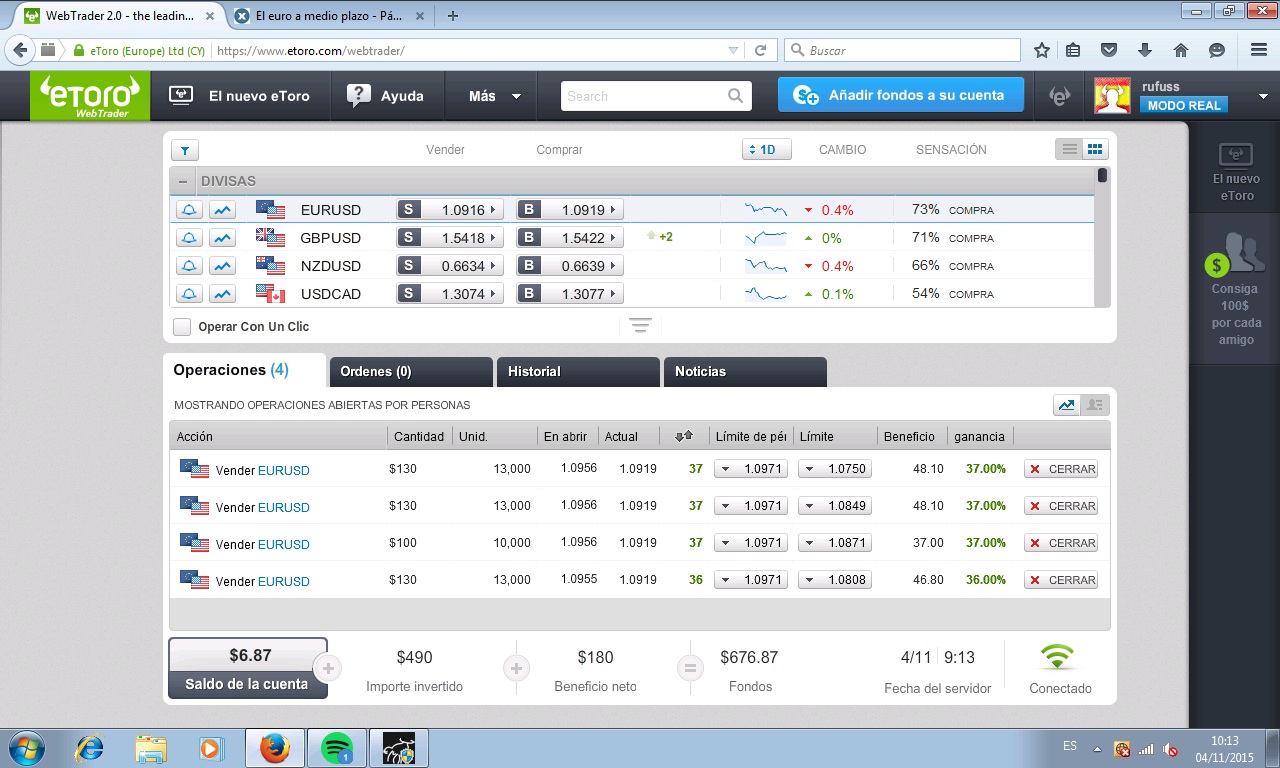This screenshot has height=768, width=1280.
Task: Click the eToro WebTrader logo
Action: click(90, 97)
